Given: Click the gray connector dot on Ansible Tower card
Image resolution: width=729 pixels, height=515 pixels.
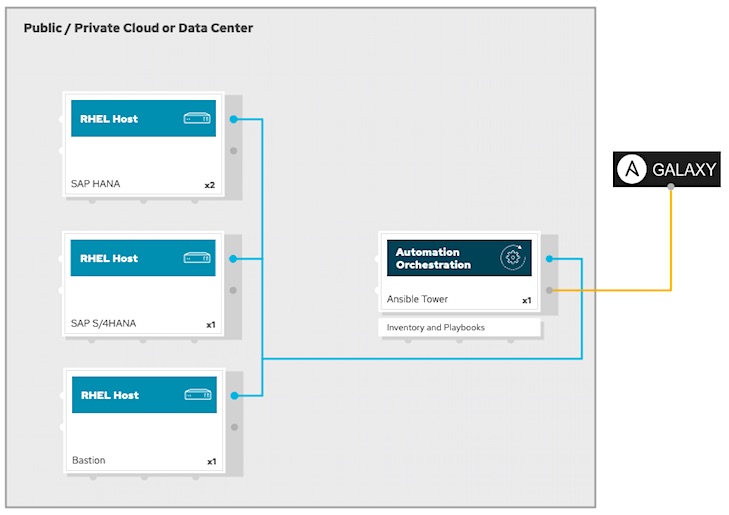Looking at the screenshot, I should pyautogui.click(x=550, y=291).
